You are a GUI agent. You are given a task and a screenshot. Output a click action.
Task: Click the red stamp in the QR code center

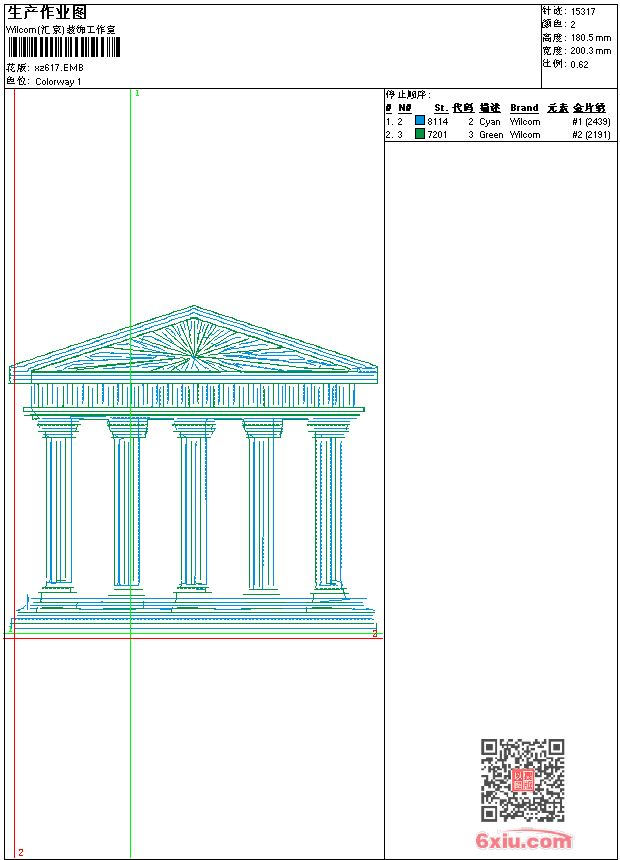(x=523, y=780)
